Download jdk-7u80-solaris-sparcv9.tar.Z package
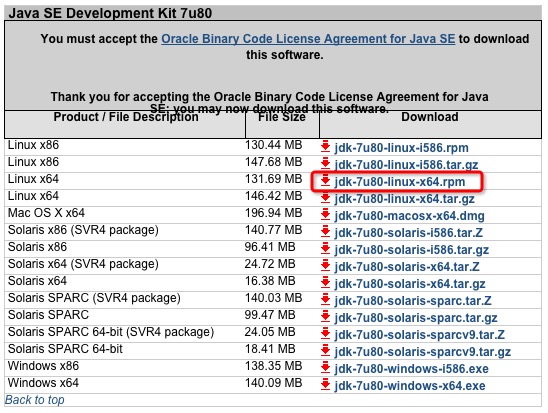Image resolution: width=548 pixels, height=413 pixels. 419,335
